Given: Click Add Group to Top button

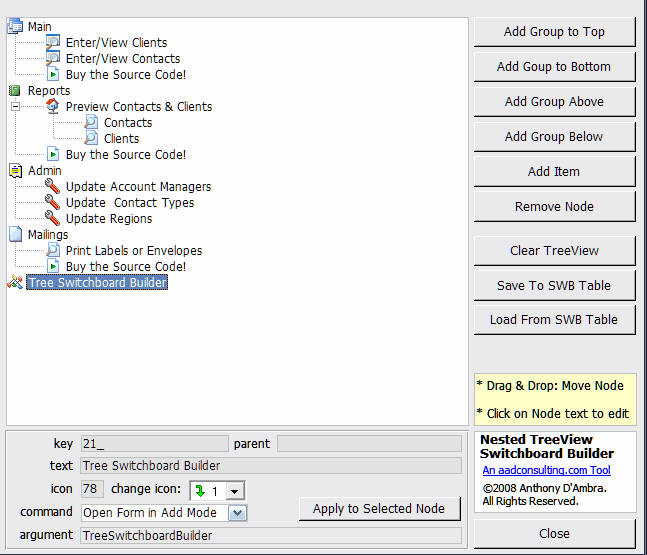Looking at the screenshot, I should [555, 32].
